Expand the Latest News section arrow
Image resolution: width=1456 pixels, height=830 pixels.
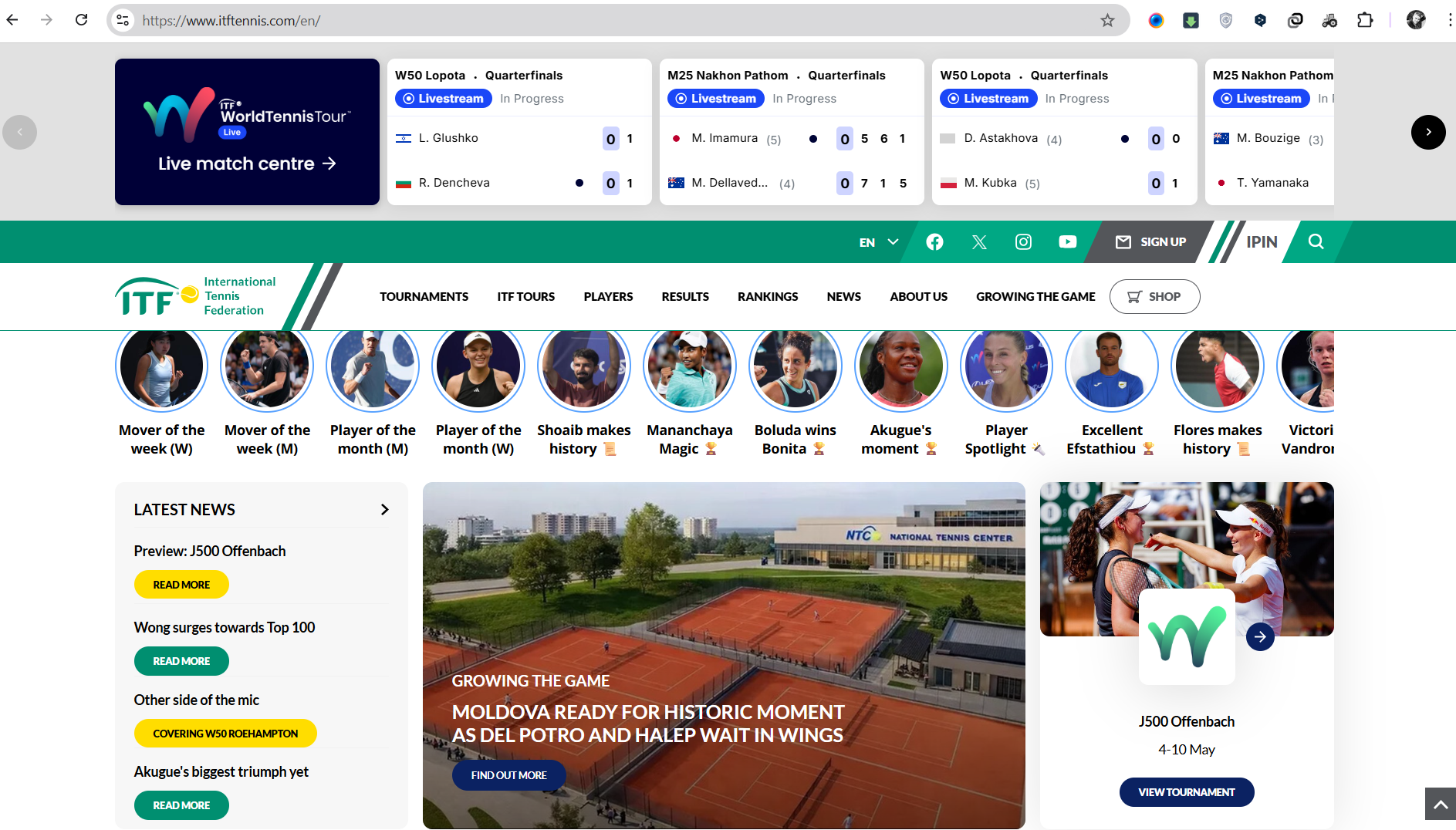(384, 510)
